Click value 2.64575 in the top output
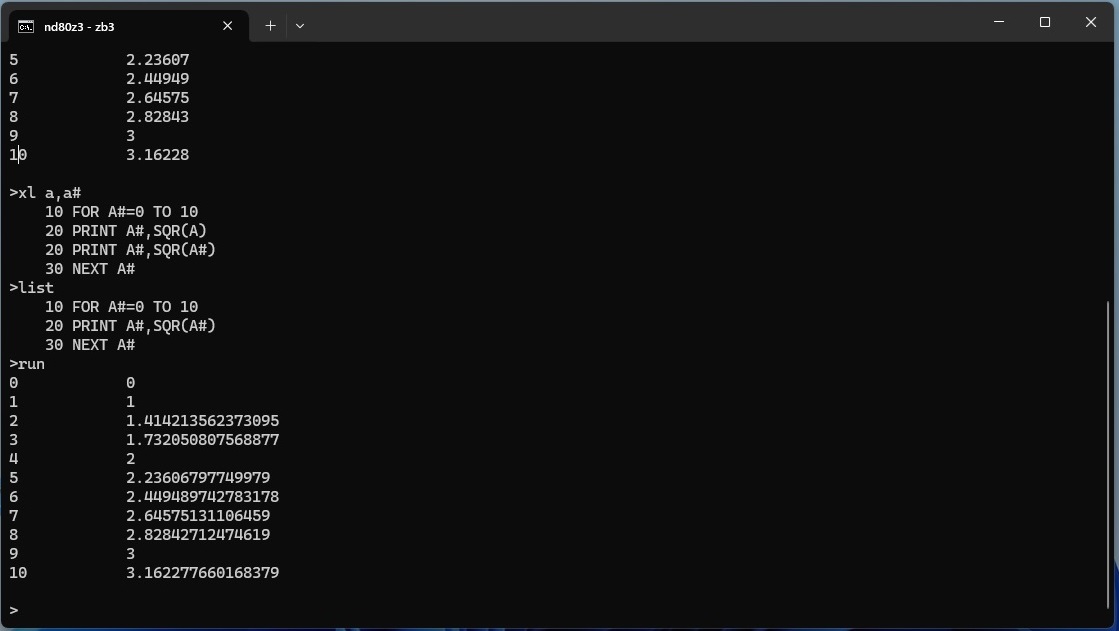The image size is (1119, 631). (x=158, y=98)
